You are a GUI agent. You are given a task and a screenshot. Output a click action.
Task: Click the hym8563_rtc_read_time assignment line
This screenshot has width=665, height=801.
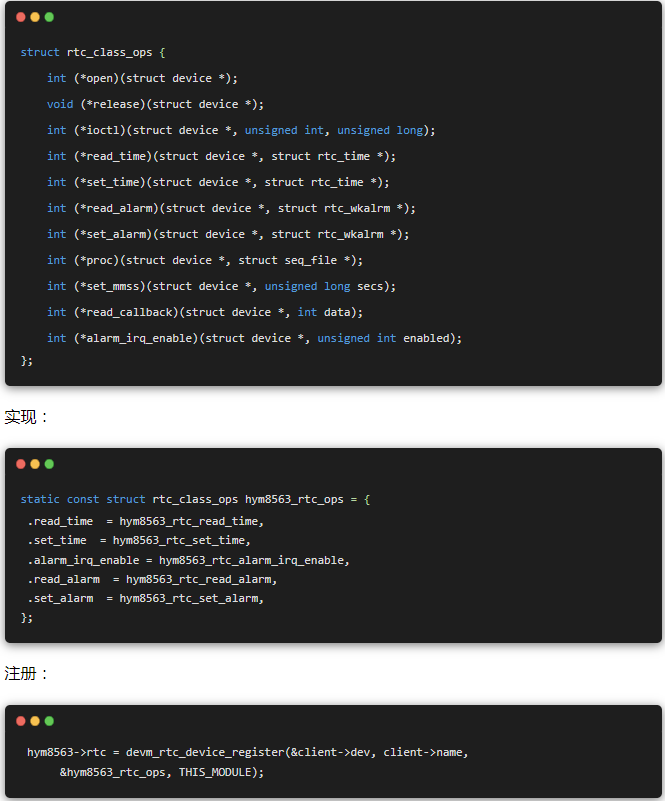[146, 521]
